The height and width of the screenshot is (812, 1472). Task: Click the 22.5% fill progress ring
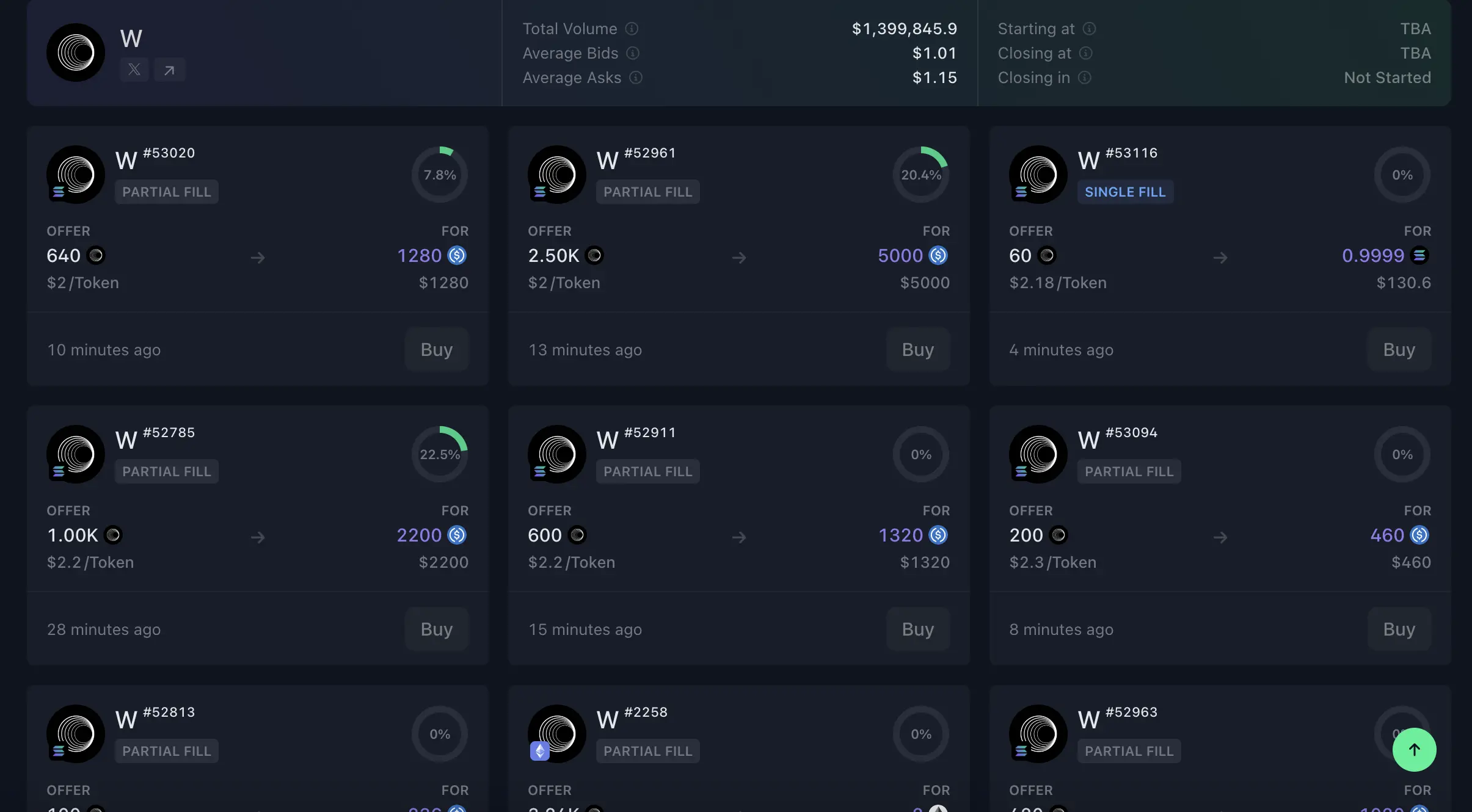440,454
